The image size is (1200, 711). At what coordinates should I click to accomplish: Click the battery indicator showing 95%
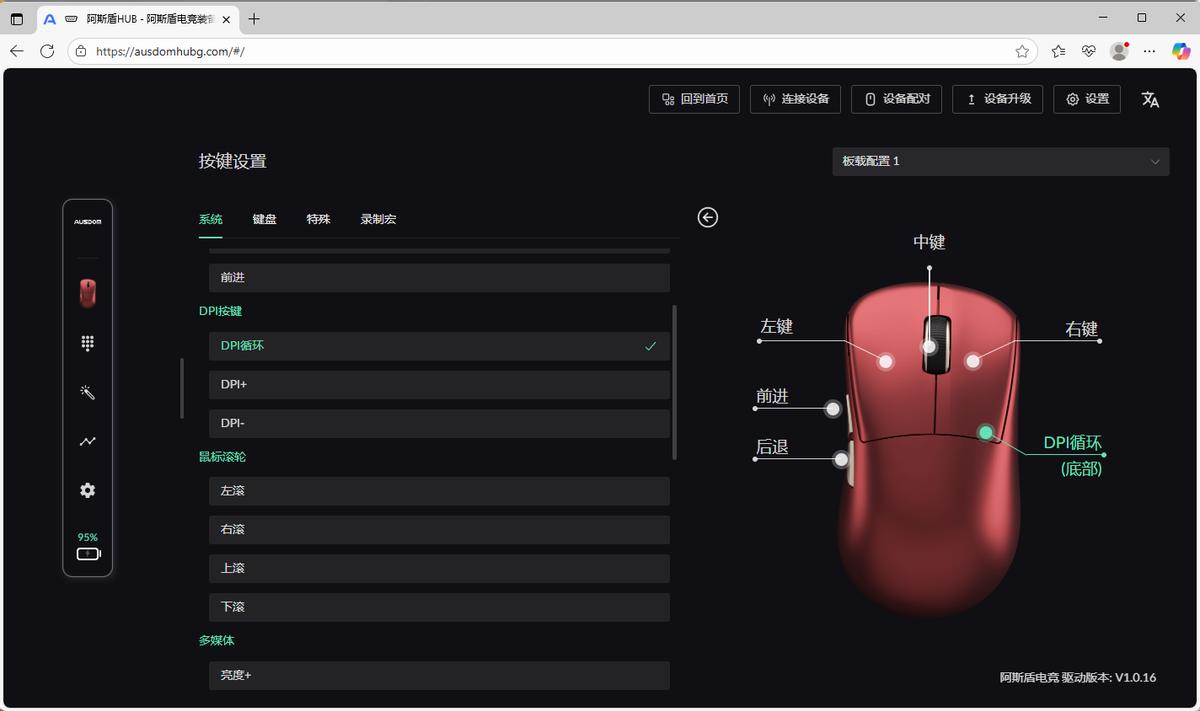coord(87,546)
